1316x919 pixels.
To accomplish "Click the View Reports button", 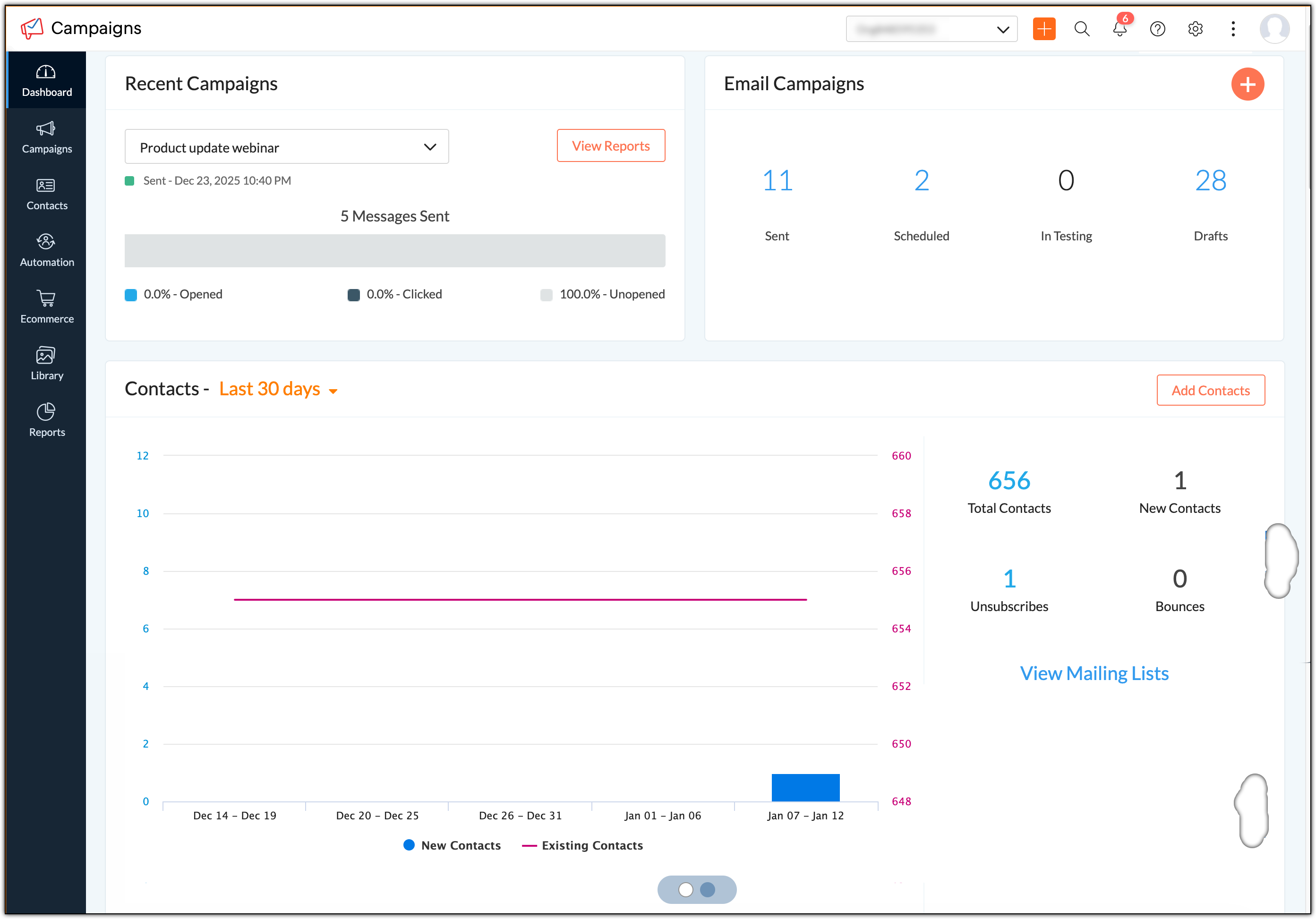I will point(610,146).
